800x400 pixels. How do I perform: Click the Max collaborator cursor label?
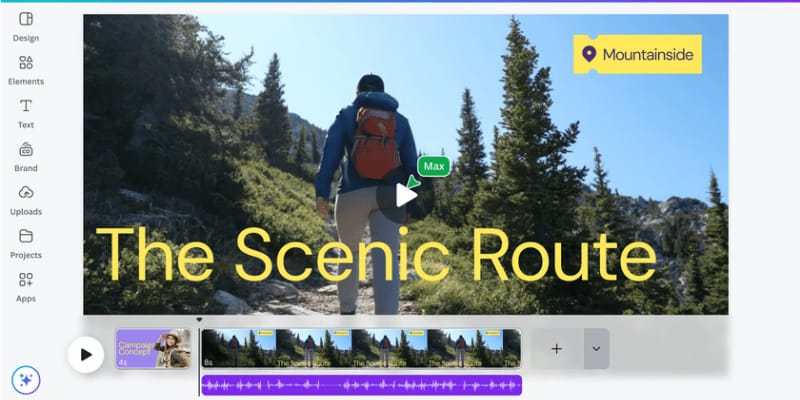pos(434,166)
